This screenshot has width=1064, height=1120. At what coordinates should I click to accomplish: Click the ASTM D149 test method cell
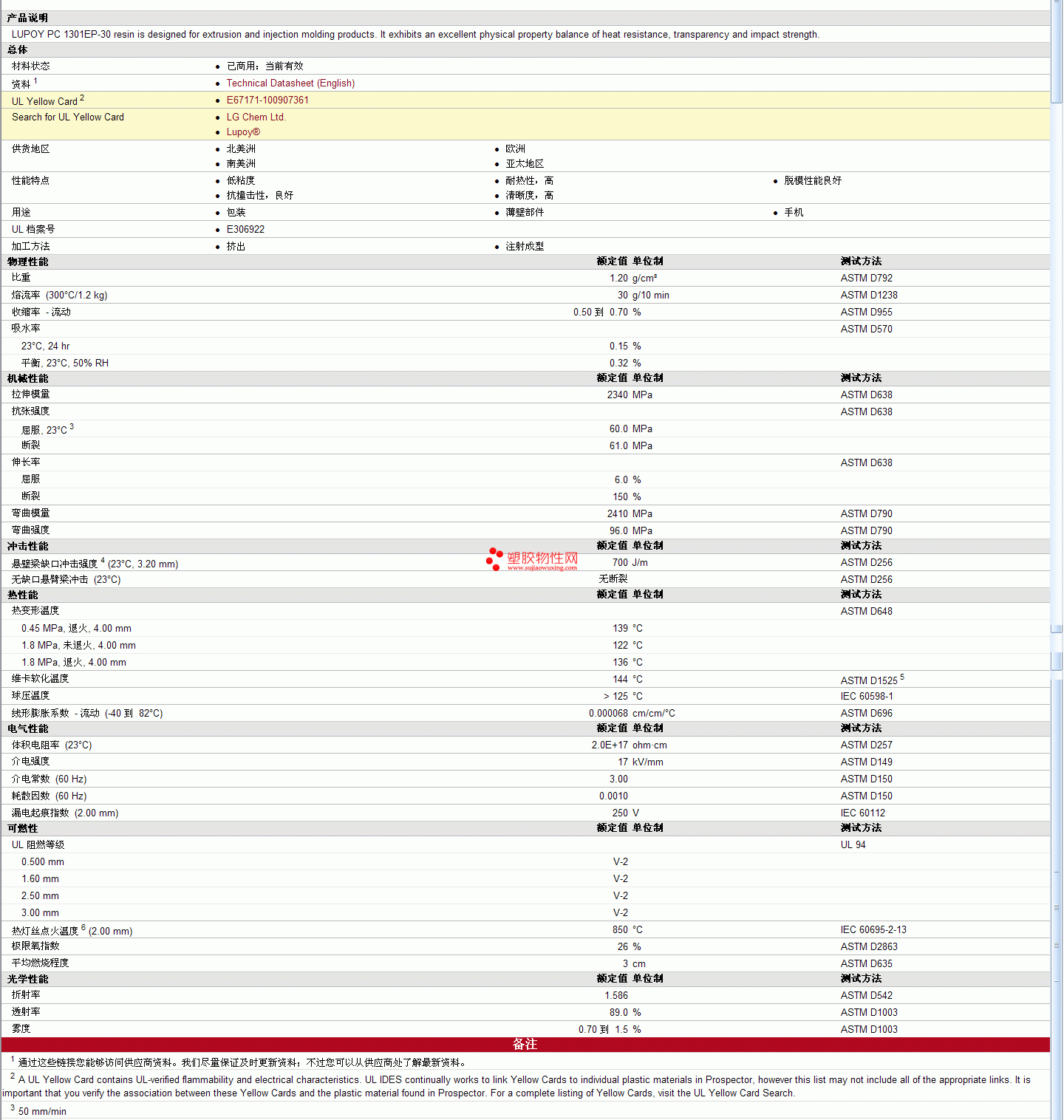[866, 762]
